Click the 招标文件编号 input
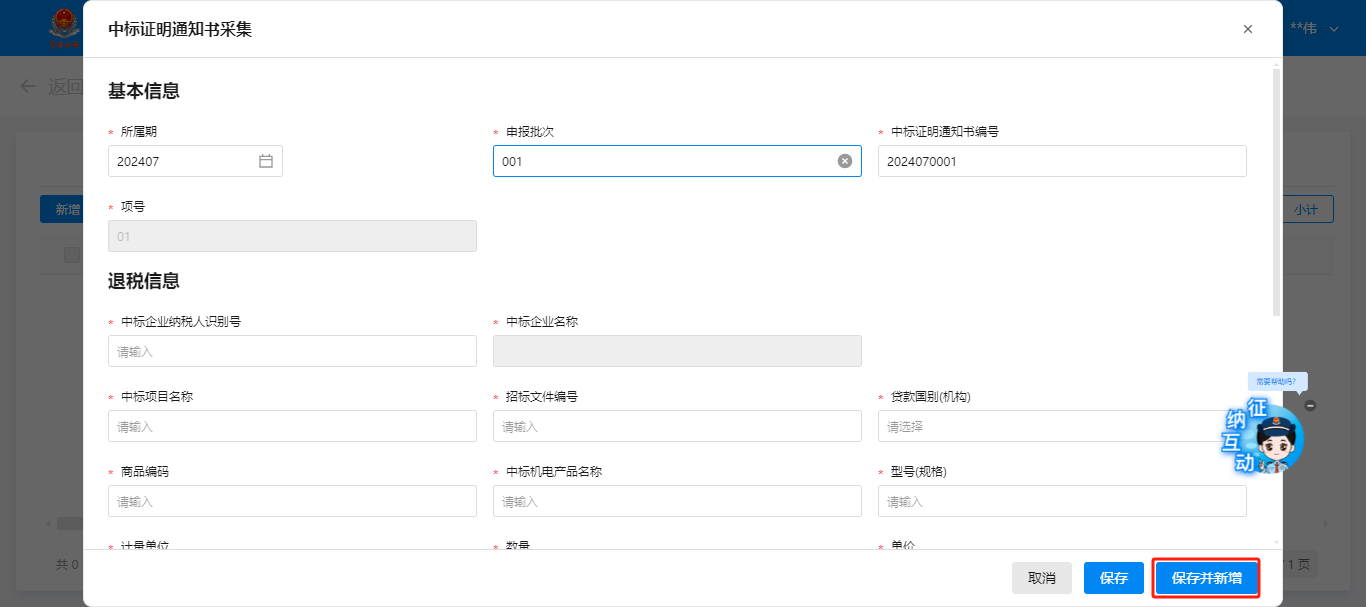 (x=677, y=426)
